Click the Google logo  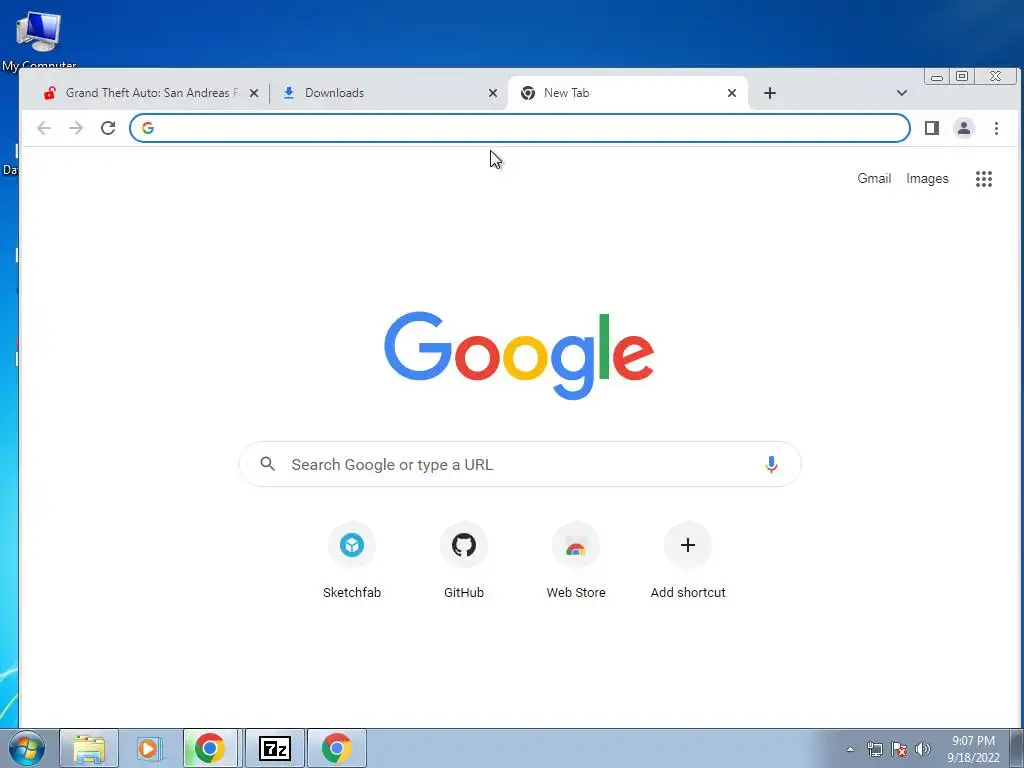pyautogui.click(x=519, y=355)
